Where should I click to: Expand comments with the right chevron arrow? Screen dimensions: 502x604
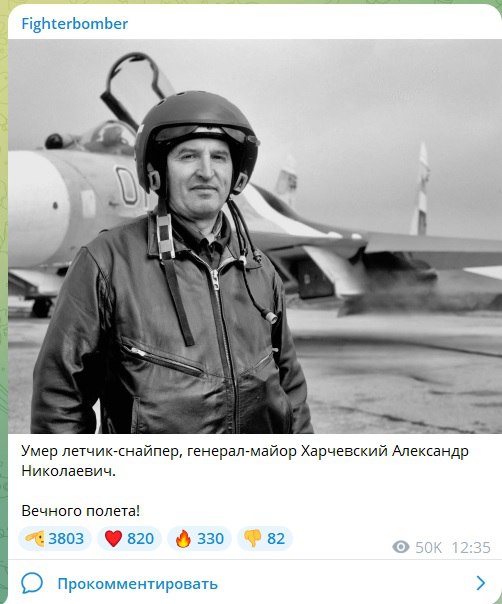(480, 583)
